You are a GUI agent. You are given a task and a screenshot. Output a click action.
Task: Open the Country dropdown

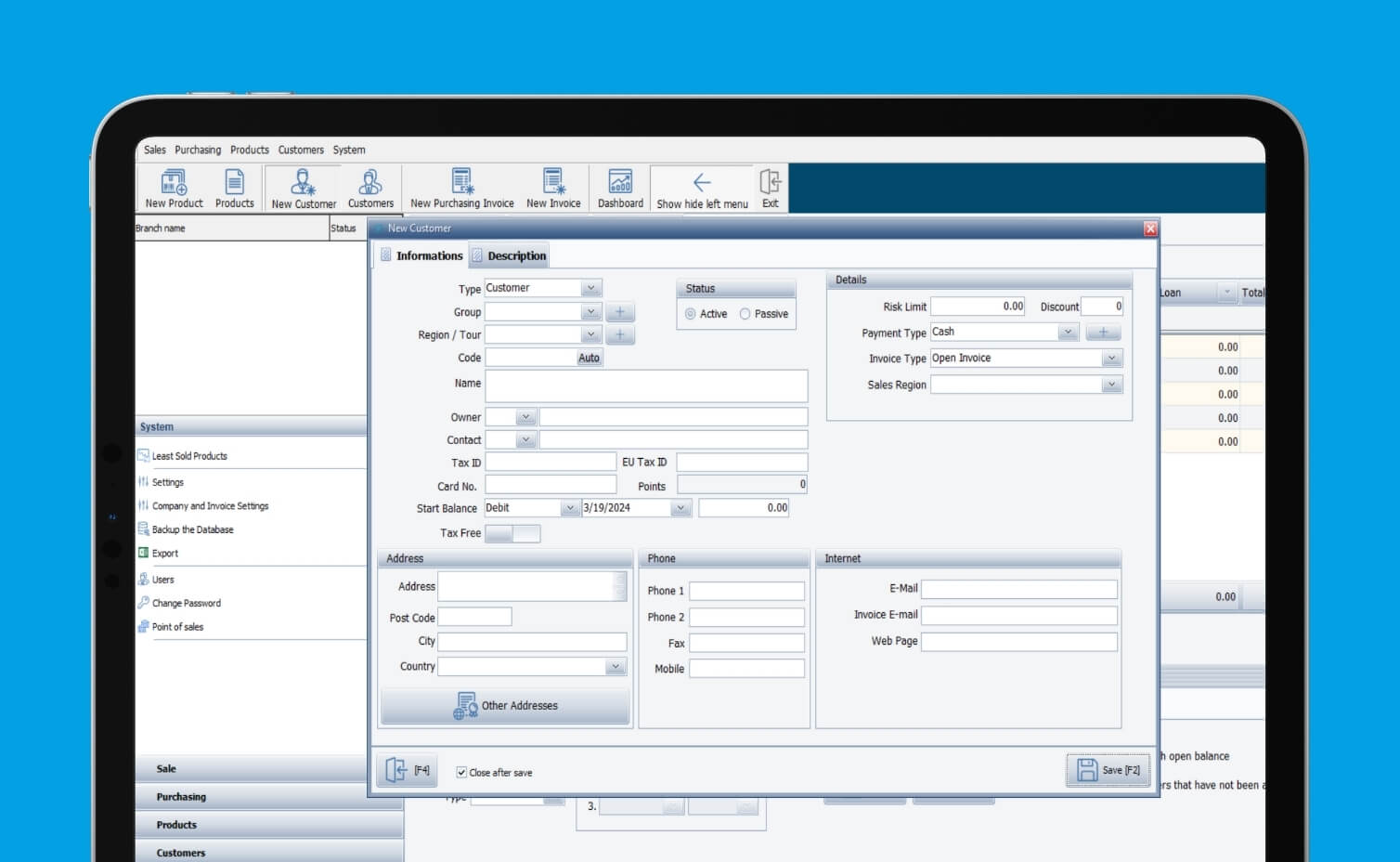click(616, 667)
